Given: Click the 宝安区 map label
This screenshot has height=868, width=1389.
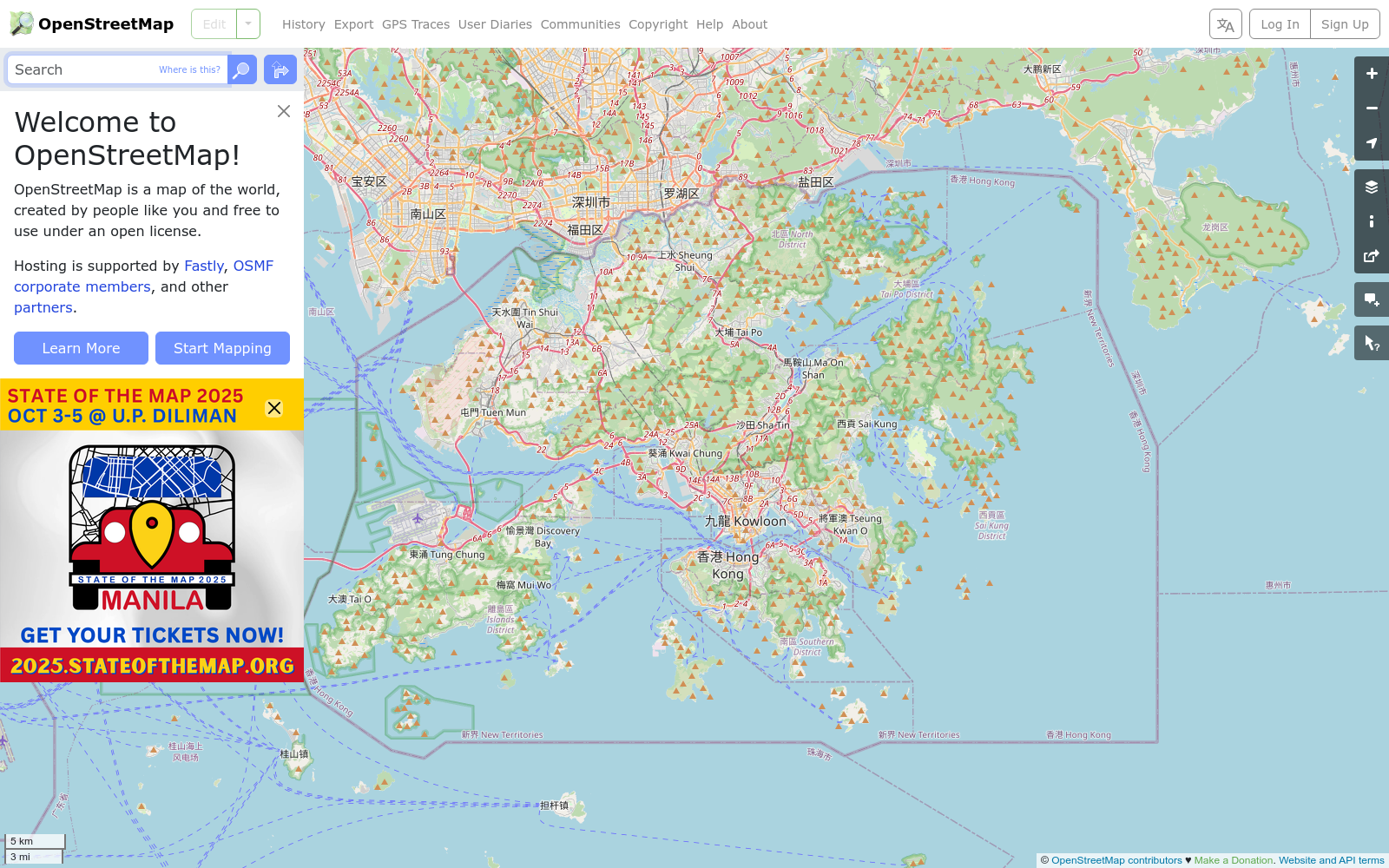Looking at the screenshot, I should tap(369, 181).
